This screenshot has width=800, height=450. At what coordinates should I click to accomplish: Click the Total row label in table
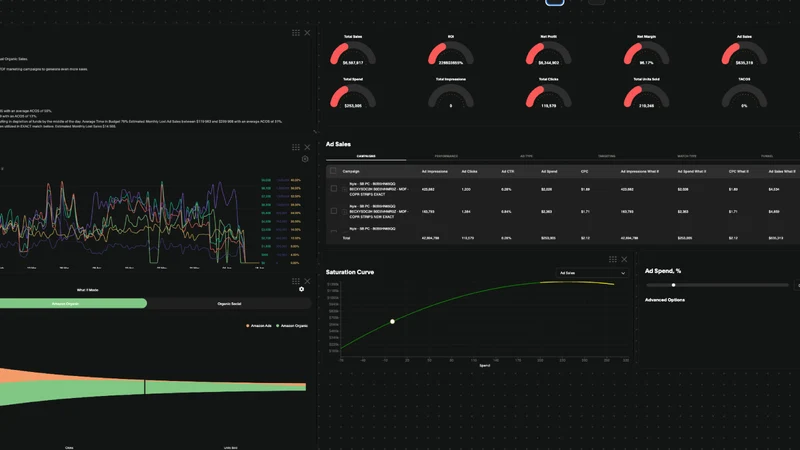pyautogui.click(x=346, y=238)
